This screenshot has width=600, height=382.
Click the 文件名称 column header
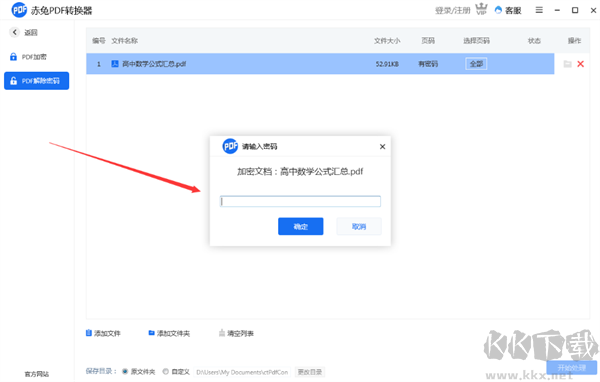click(124, 41)
